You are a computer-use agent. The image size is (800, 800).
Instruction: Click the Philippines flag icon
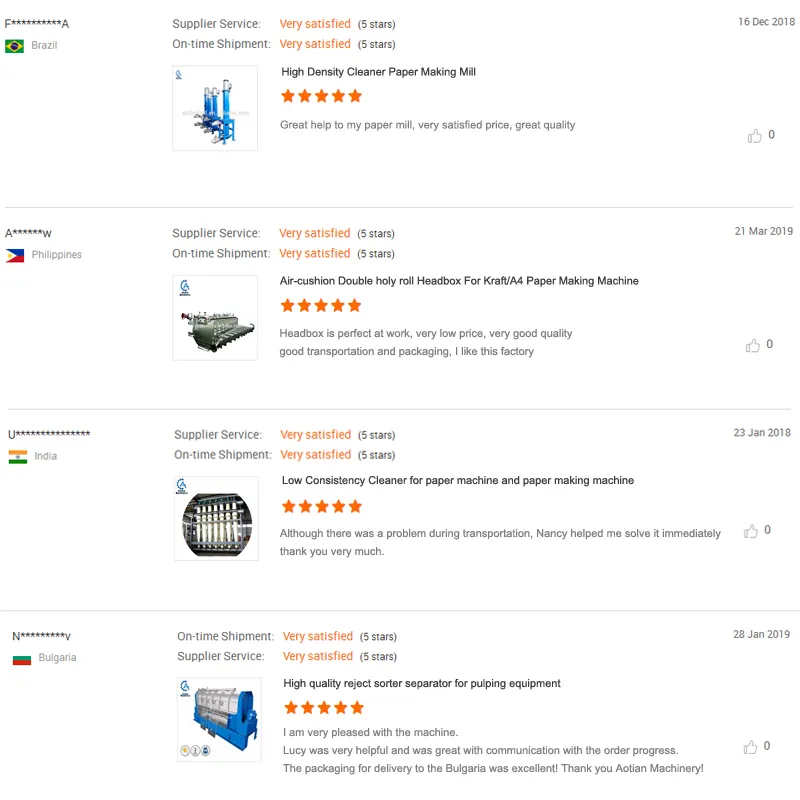coord(15,256)
